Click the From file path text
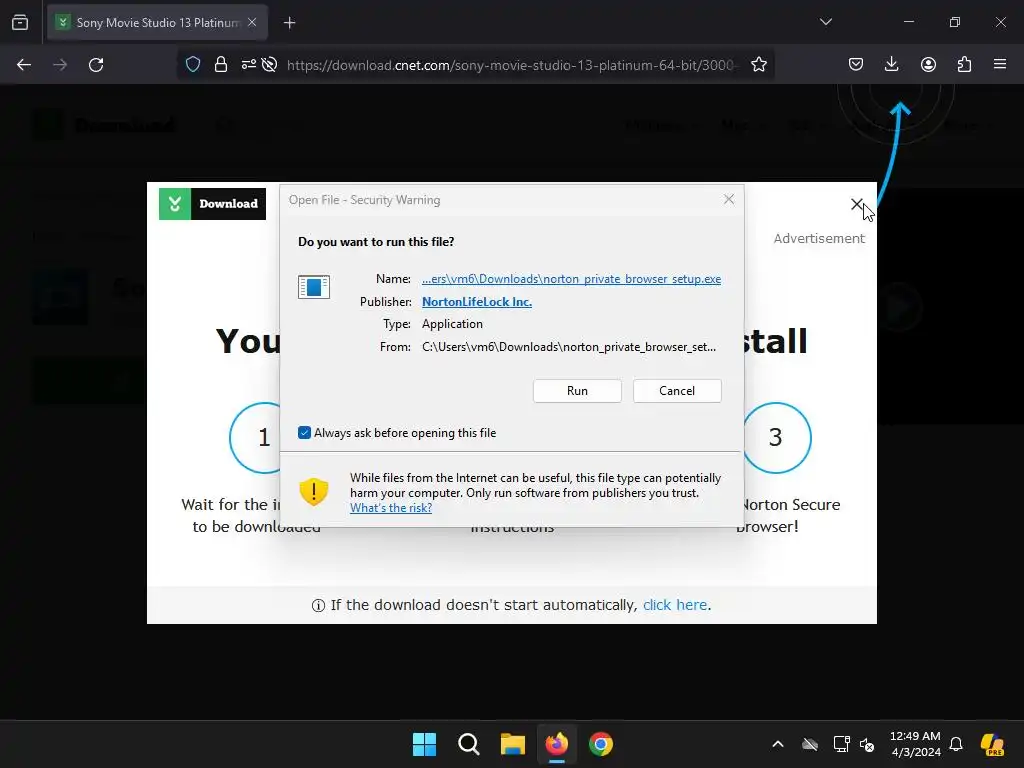The width and height of the screenshot is (1024, 768). [569, 347]
